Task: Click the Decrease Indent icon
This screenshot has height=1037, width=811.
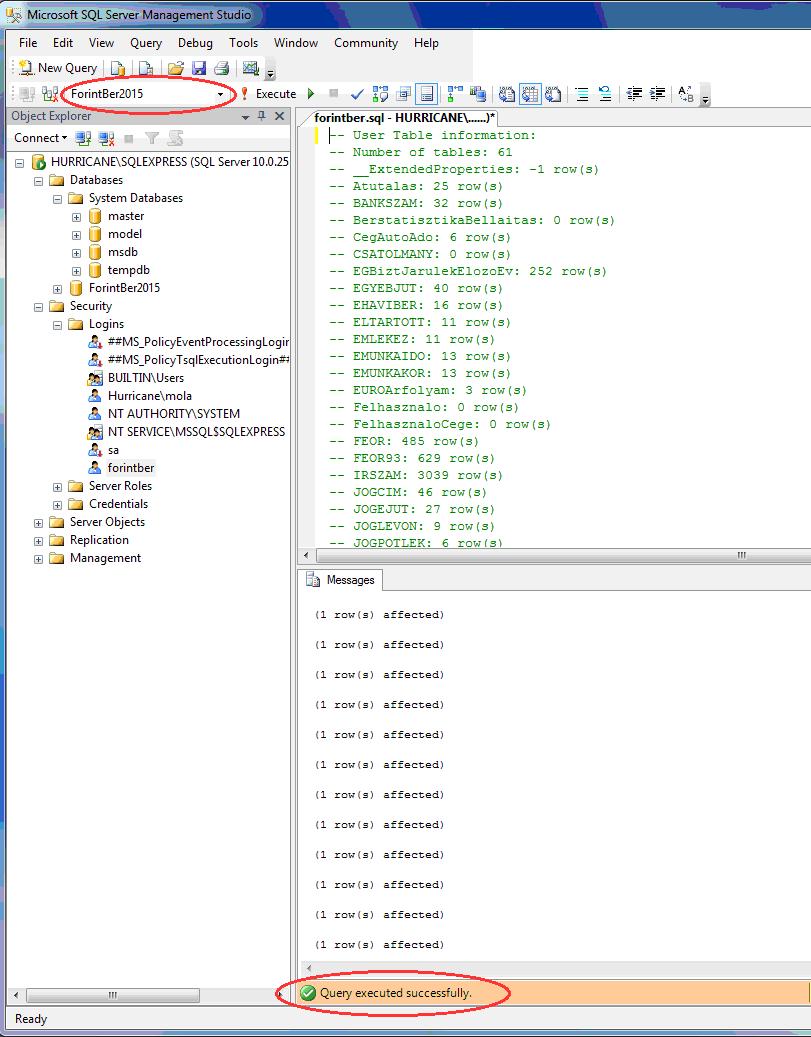Action: (x=634, y=94)
